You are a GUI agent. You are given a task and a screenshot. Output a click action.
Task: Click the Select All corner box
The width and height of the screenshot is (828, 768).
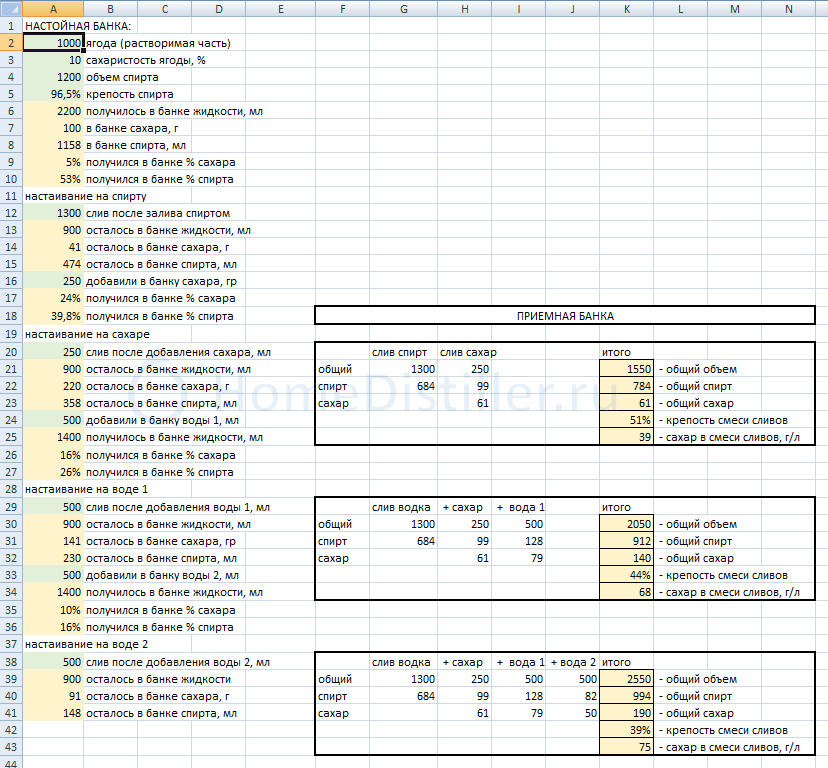click(x=10, y=9)
